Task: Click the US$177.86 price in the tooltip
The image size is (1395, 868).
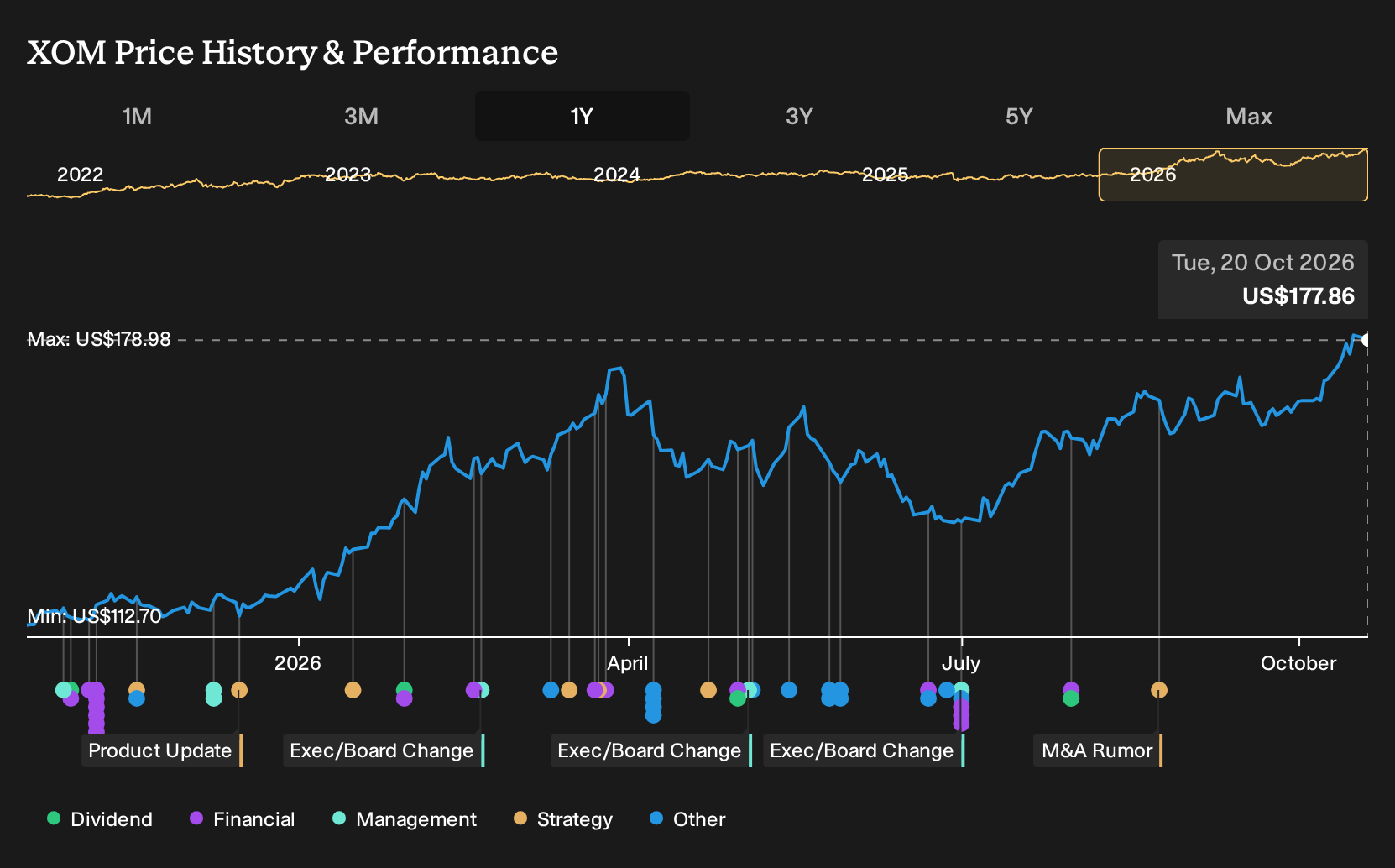Action: pos(1298,296)
